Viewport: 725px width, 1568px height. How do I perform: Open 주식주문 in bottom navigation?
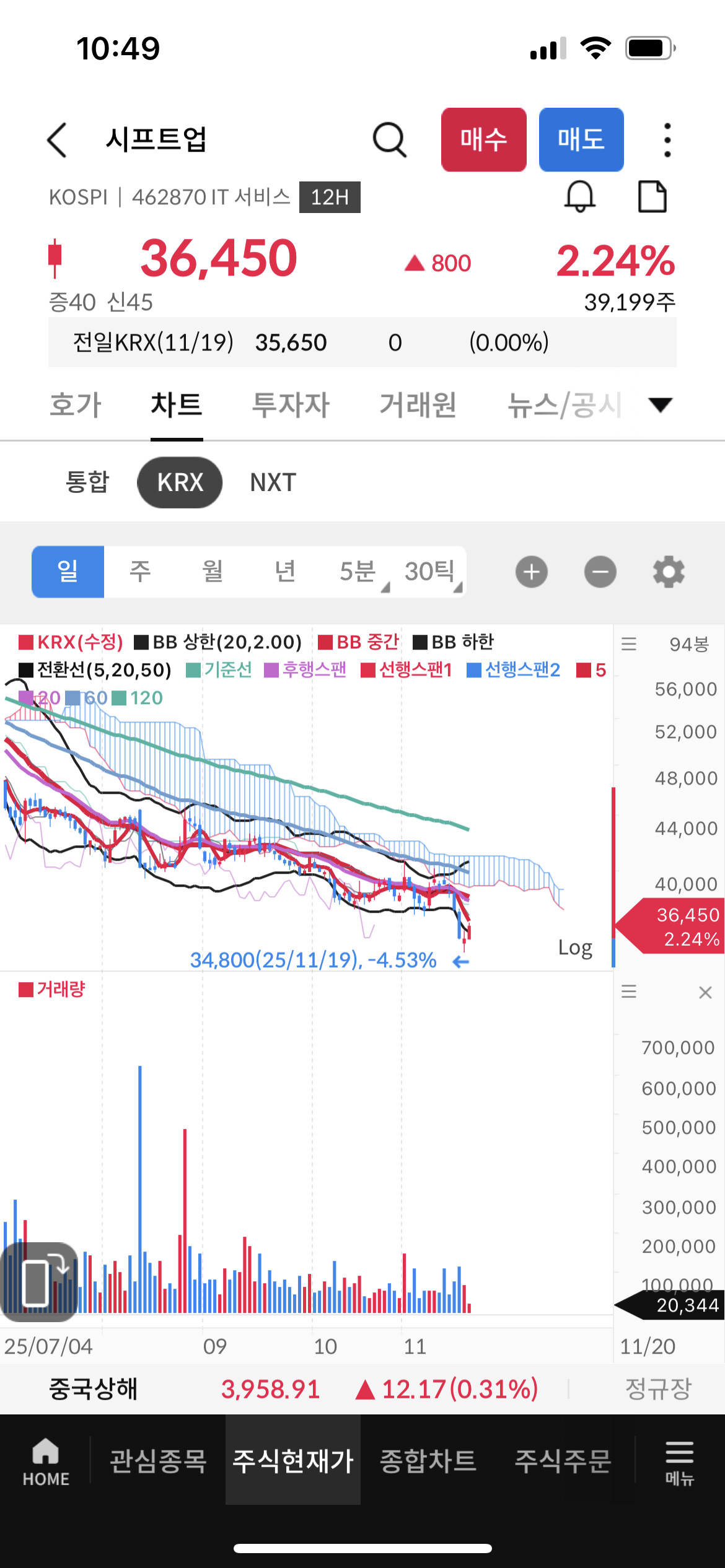click(563, 1461)
